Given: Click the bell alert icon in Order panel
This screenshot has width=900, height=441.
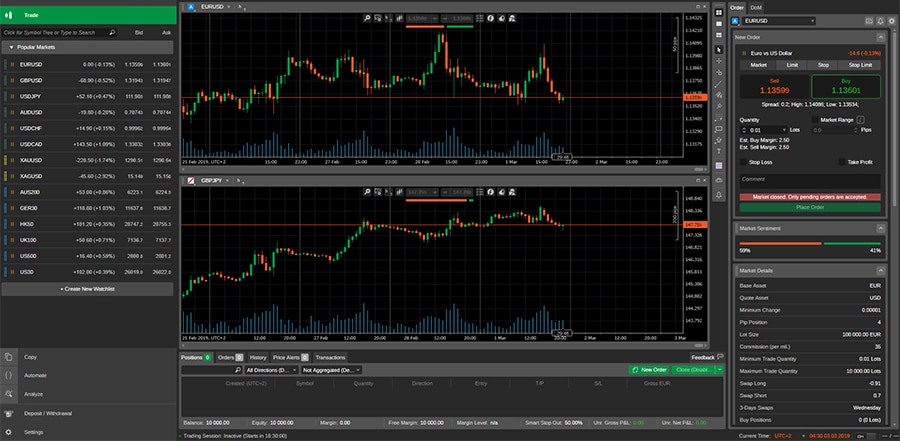Looking at the screenshot, I should click(879, 21).
